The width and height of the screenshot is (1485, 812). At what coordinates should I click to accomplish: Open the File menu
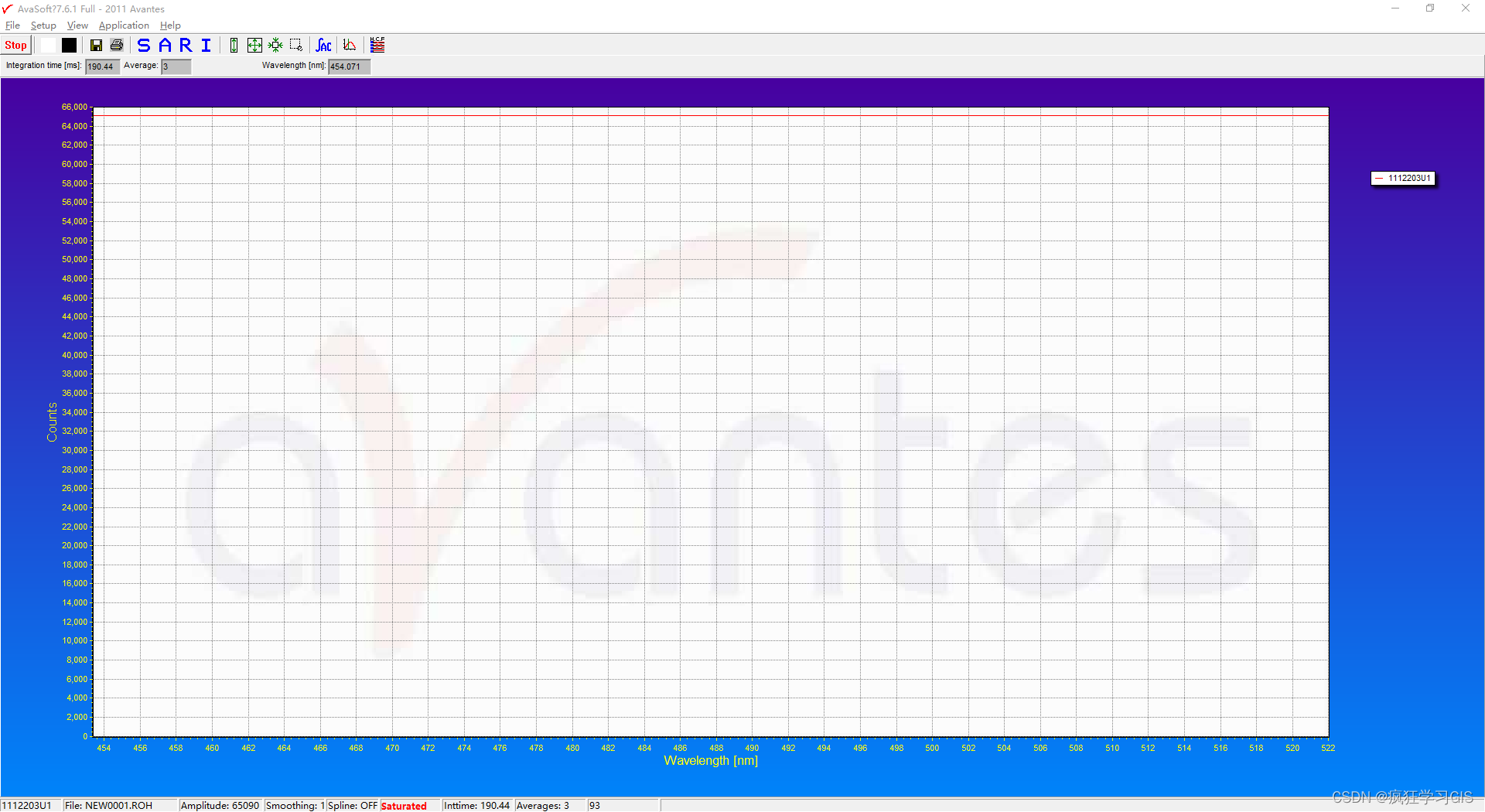(12, 26)
